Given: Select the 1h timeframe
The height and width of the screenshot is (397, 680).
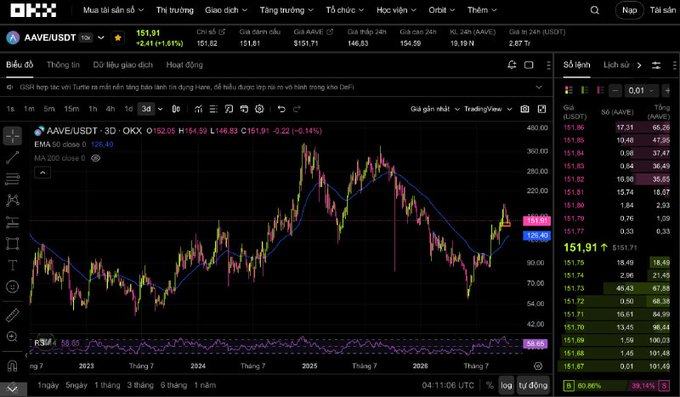Looking at the screenshot, I should tap(93, 109).
